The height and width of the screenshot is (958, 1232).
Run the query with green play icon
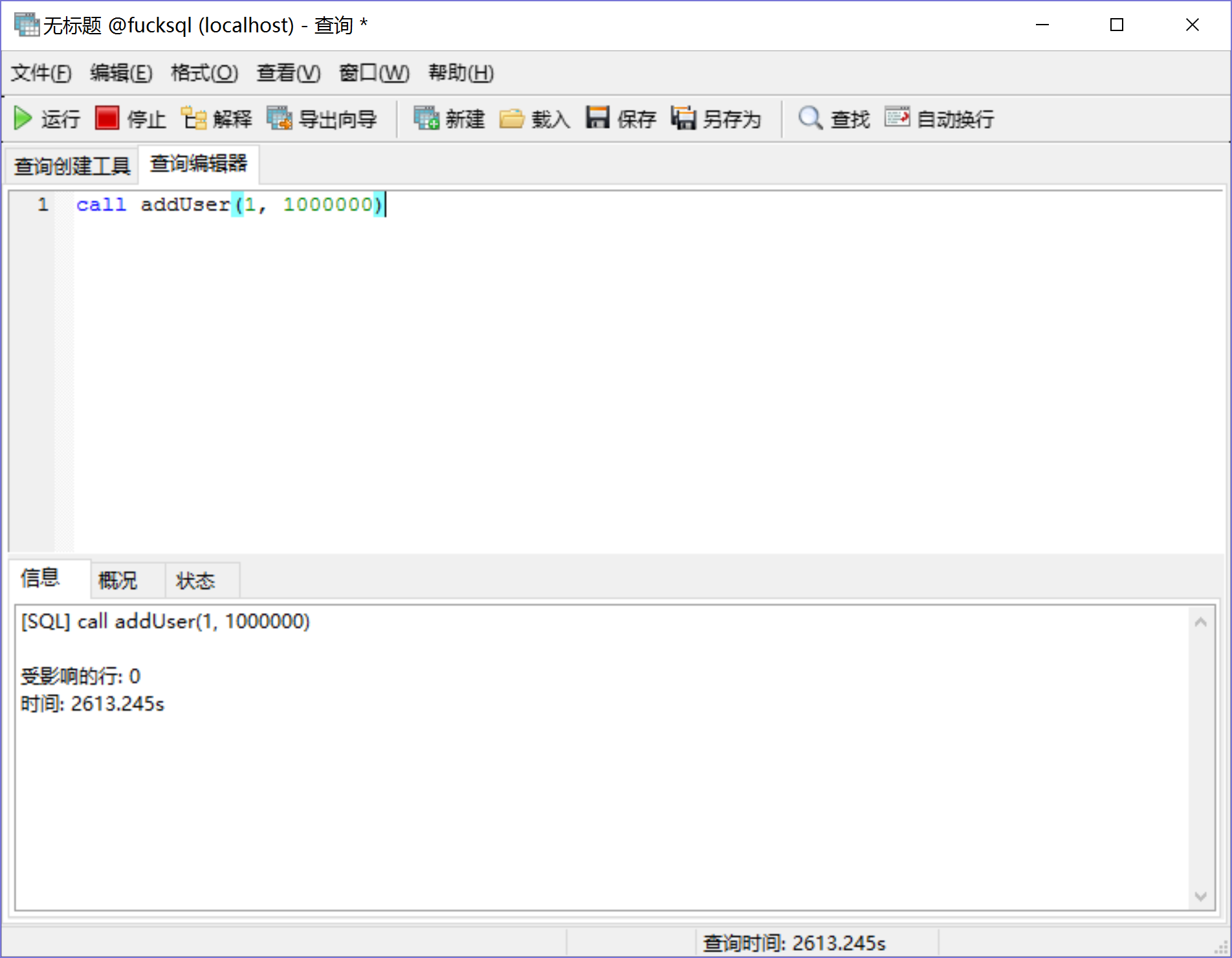tap(23, 118)
